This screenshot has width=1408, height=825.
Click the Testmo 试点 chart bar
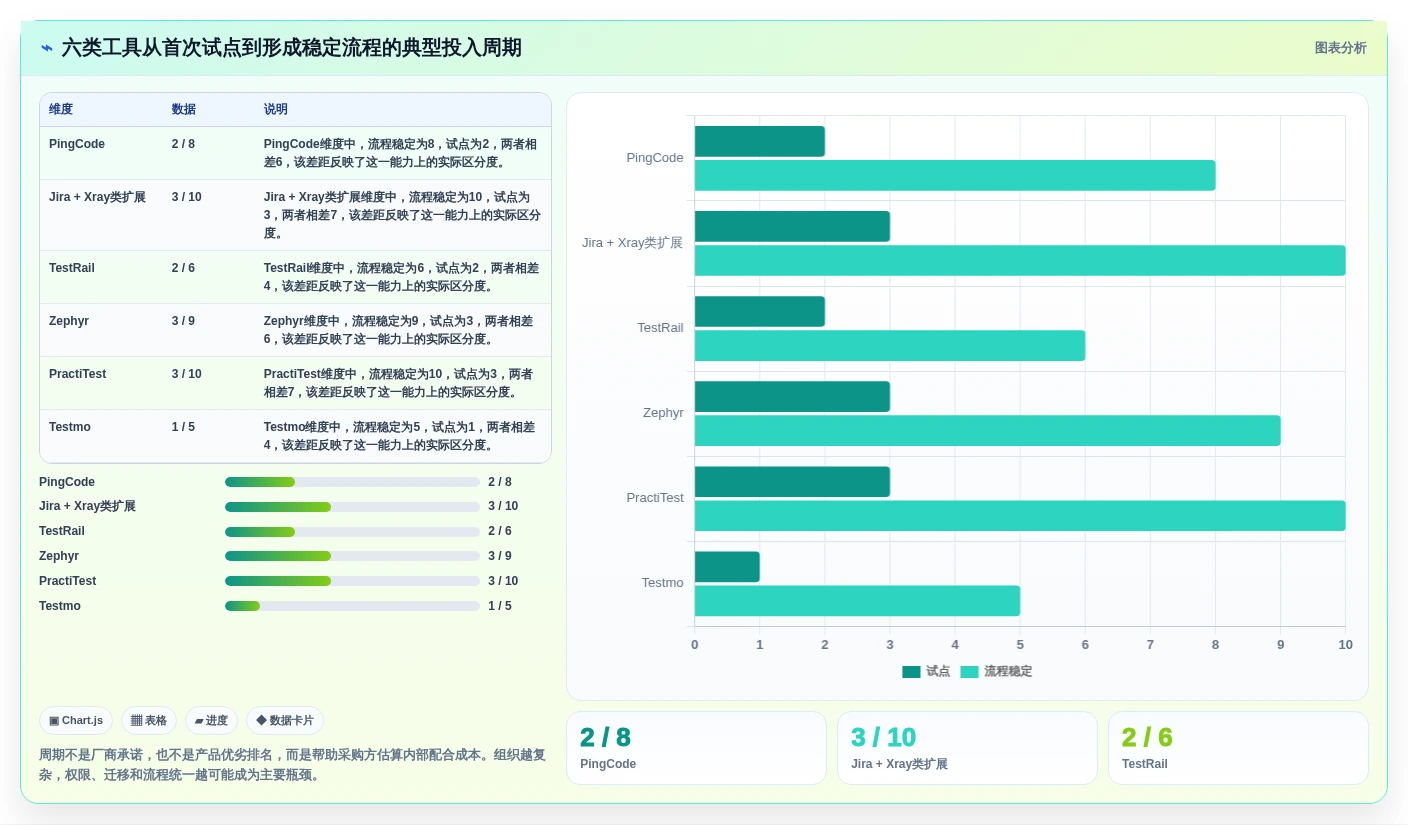(727, 566)
